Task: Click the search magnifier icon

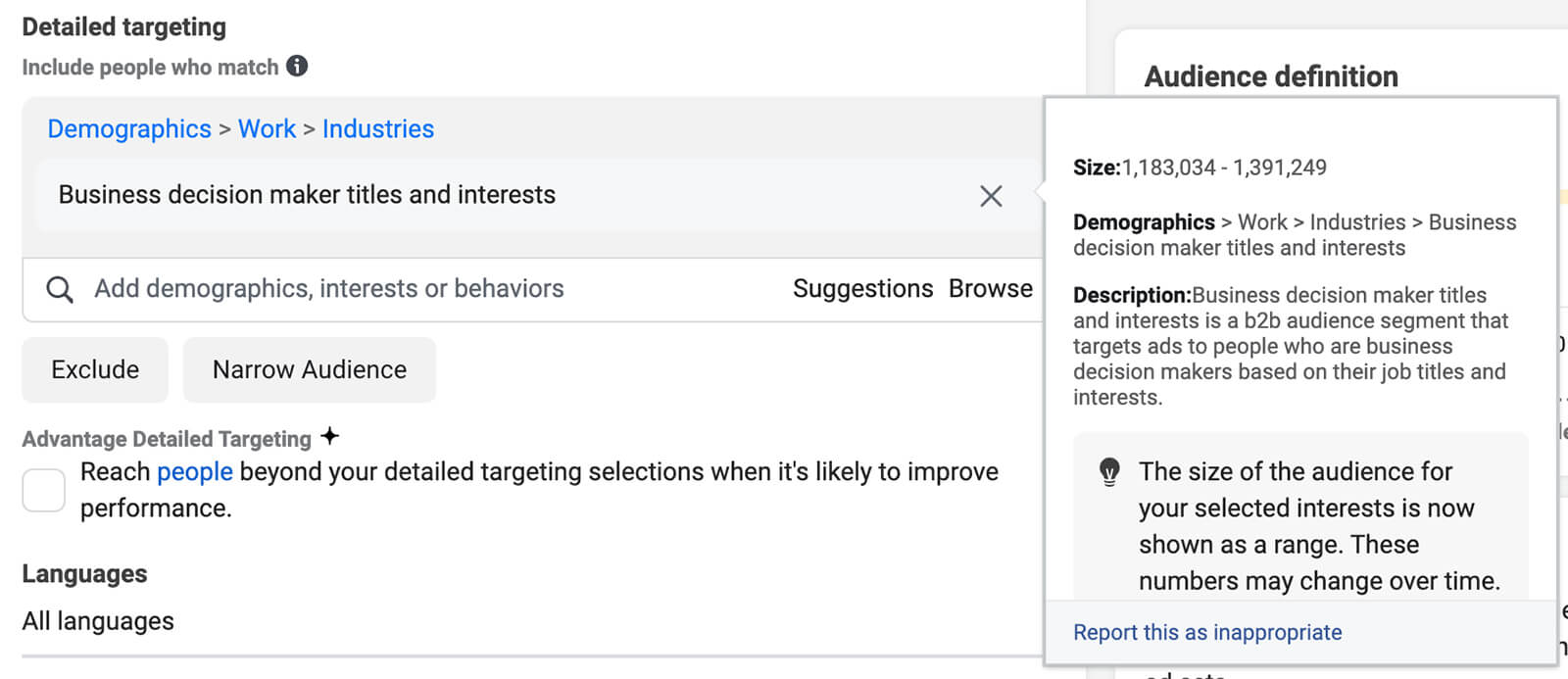Action: [x=60, y=289]
